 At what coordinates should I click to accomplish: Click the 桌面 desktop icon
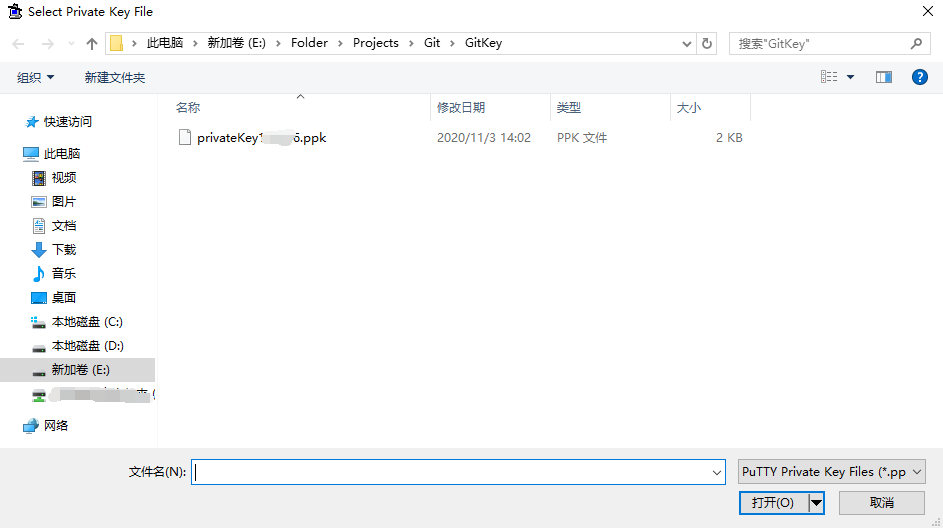coord(38,298)
